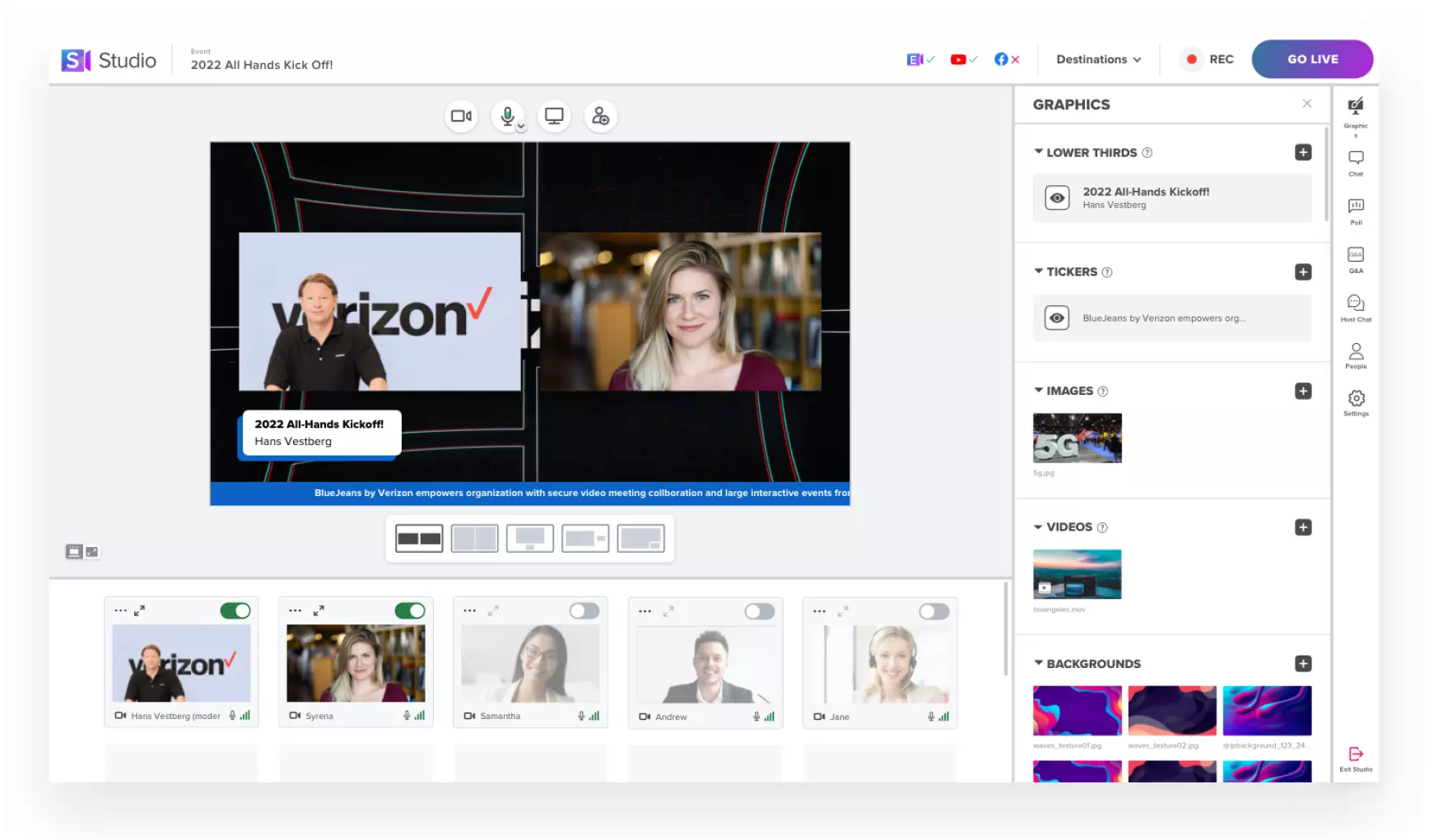Collapse the Lower Thirds section
Image resolution: width=1429 pixels, height=840 pixels.
click(1039, 151)
